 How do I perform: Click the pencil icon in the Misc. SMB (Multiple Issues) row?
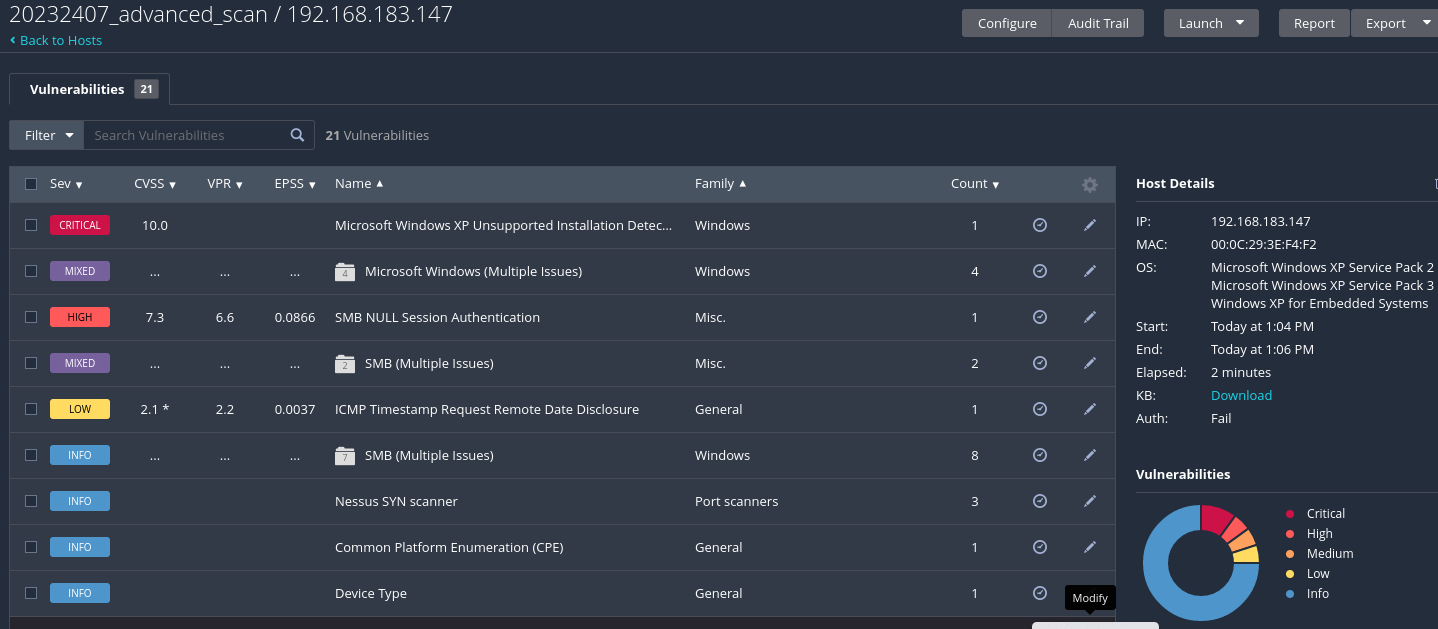coord(1090,363)
